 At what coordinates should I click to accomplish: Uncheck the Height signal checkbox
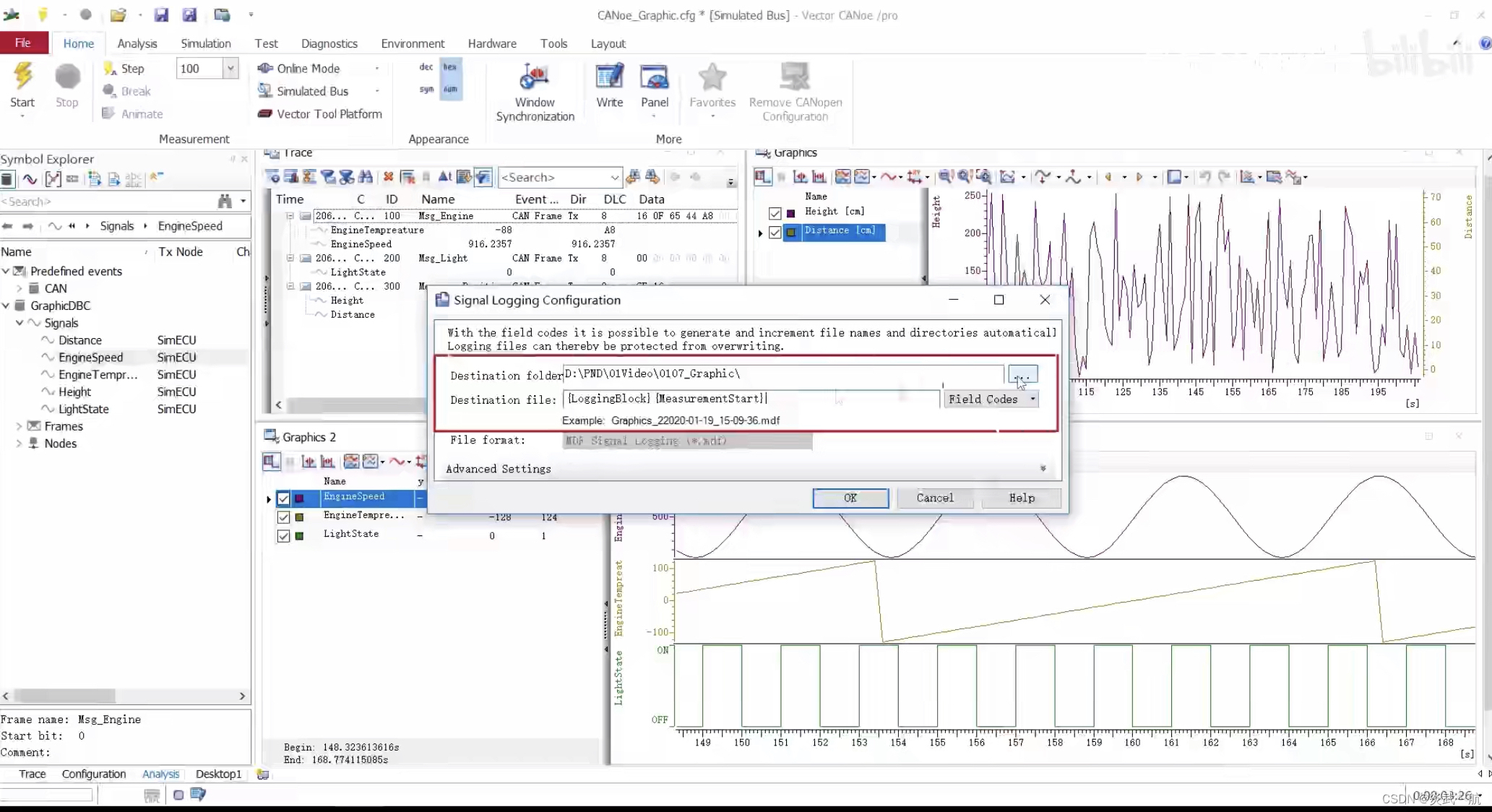[775, 213]
